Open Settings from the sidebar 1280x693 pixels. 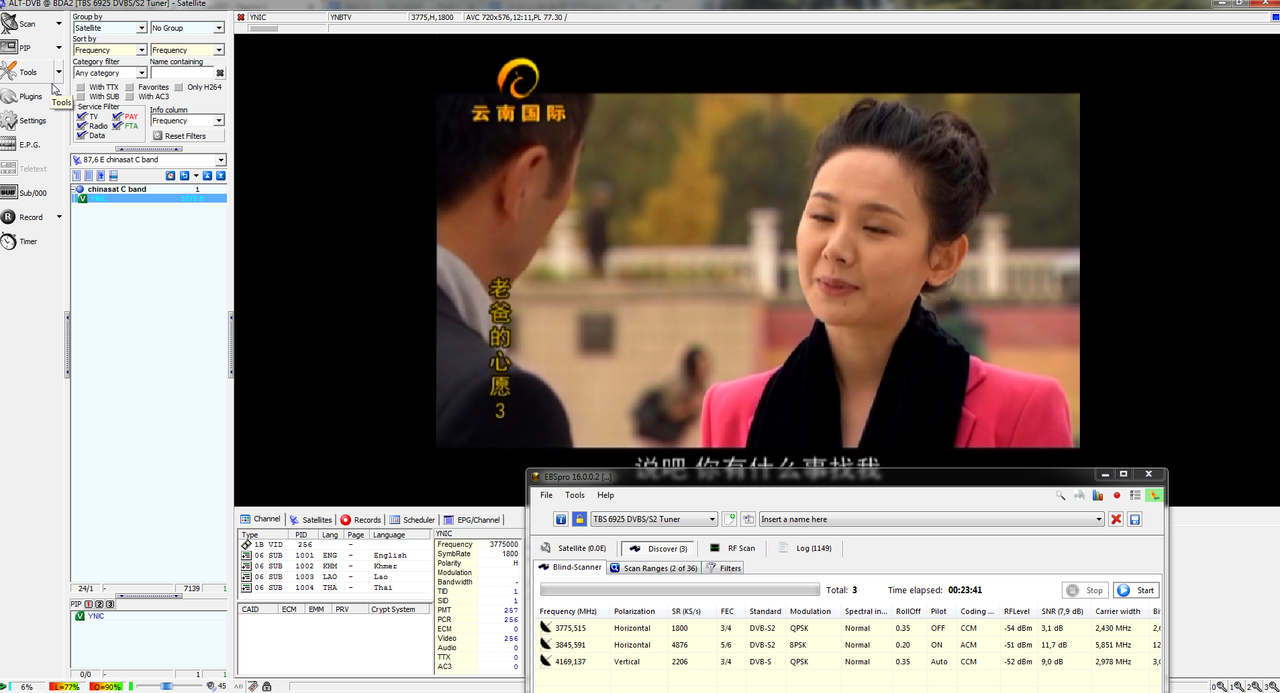click(x=25, y=120)
